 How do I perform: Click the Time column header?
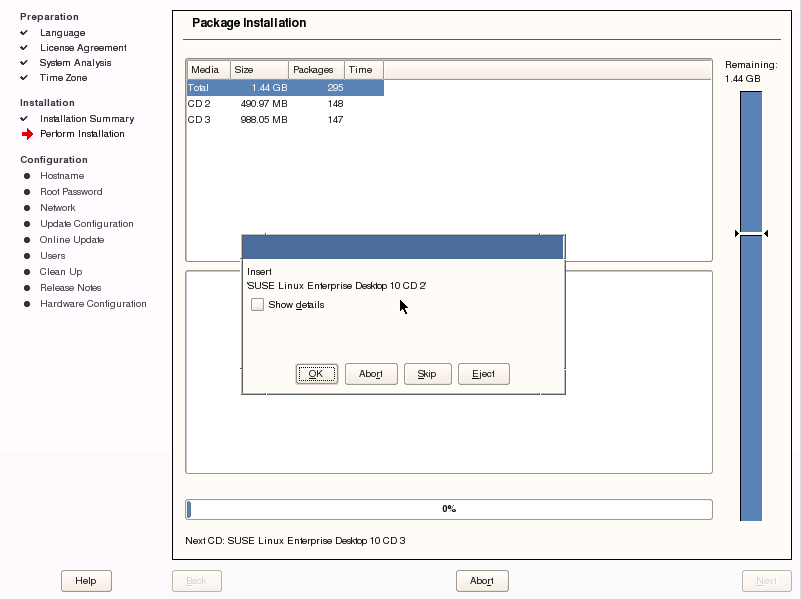coord(364,70)
